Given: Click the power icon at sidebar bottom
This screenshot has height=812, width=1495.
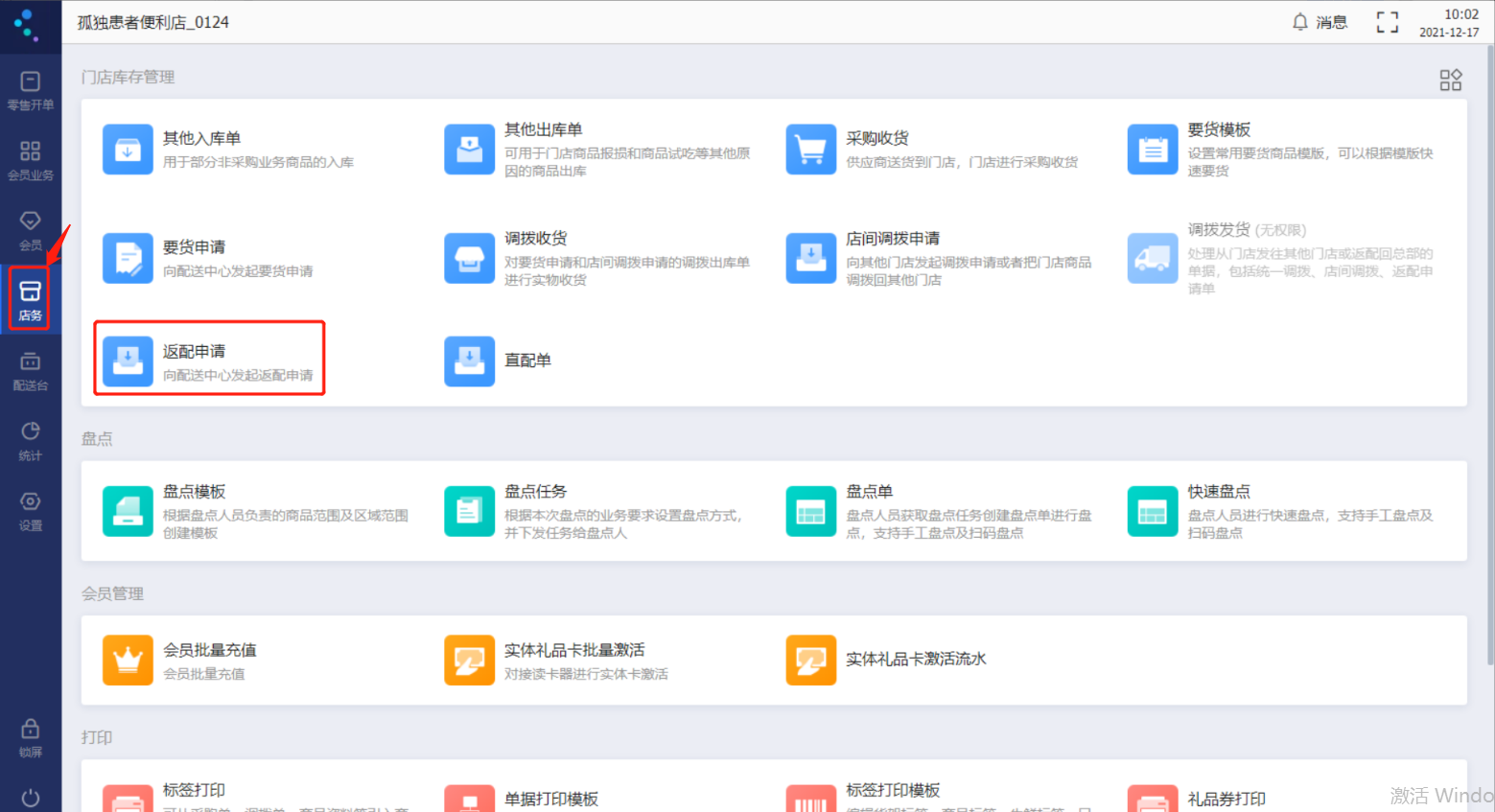Looking at the screenshot, I should (31, 798).
